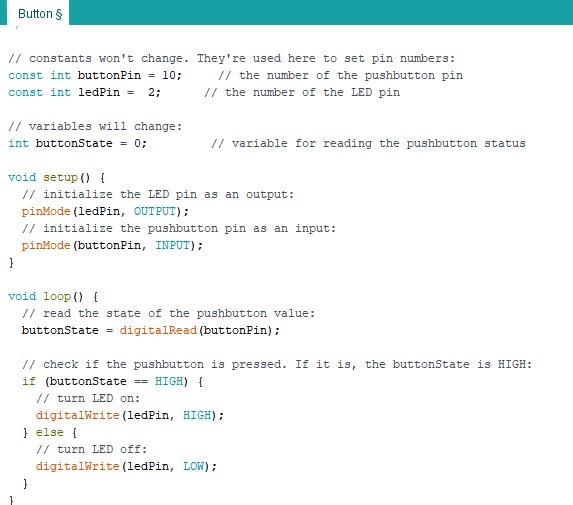
Task: Click the digitalWrite call that sets HIGH
Action: 130,415
